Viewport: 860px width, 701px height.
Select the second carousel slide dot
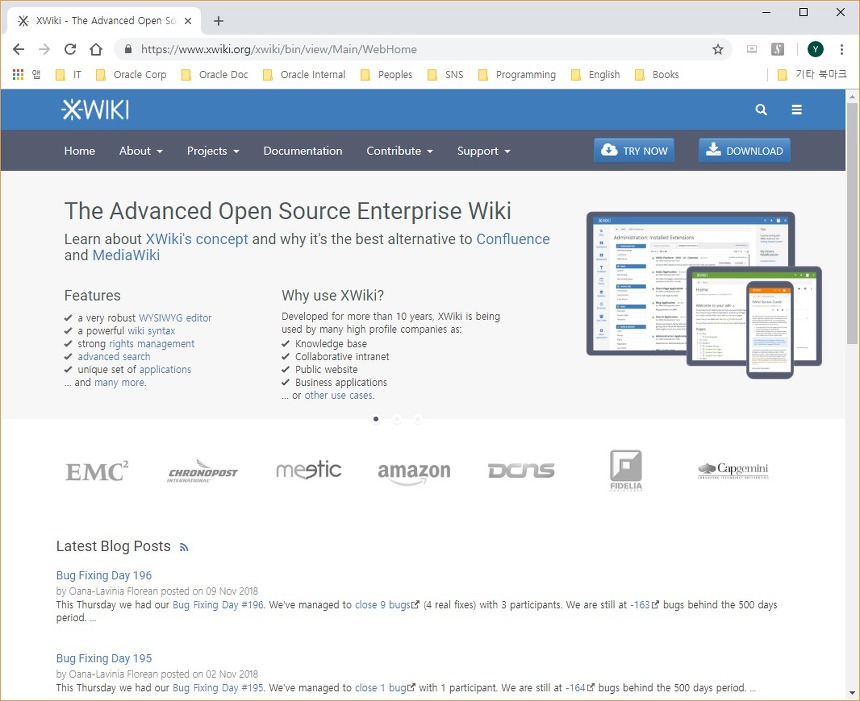pos(397,419)
